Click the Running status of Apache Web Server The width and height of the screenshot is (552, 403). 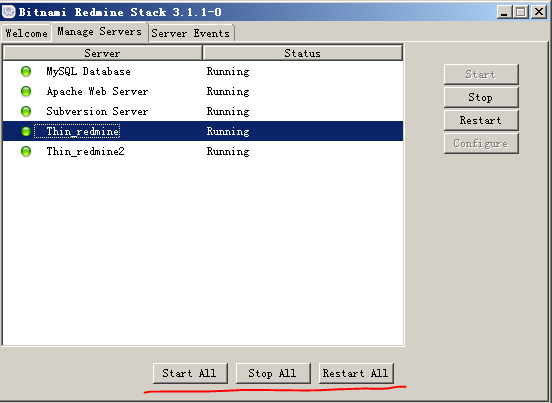pos(228,92)
